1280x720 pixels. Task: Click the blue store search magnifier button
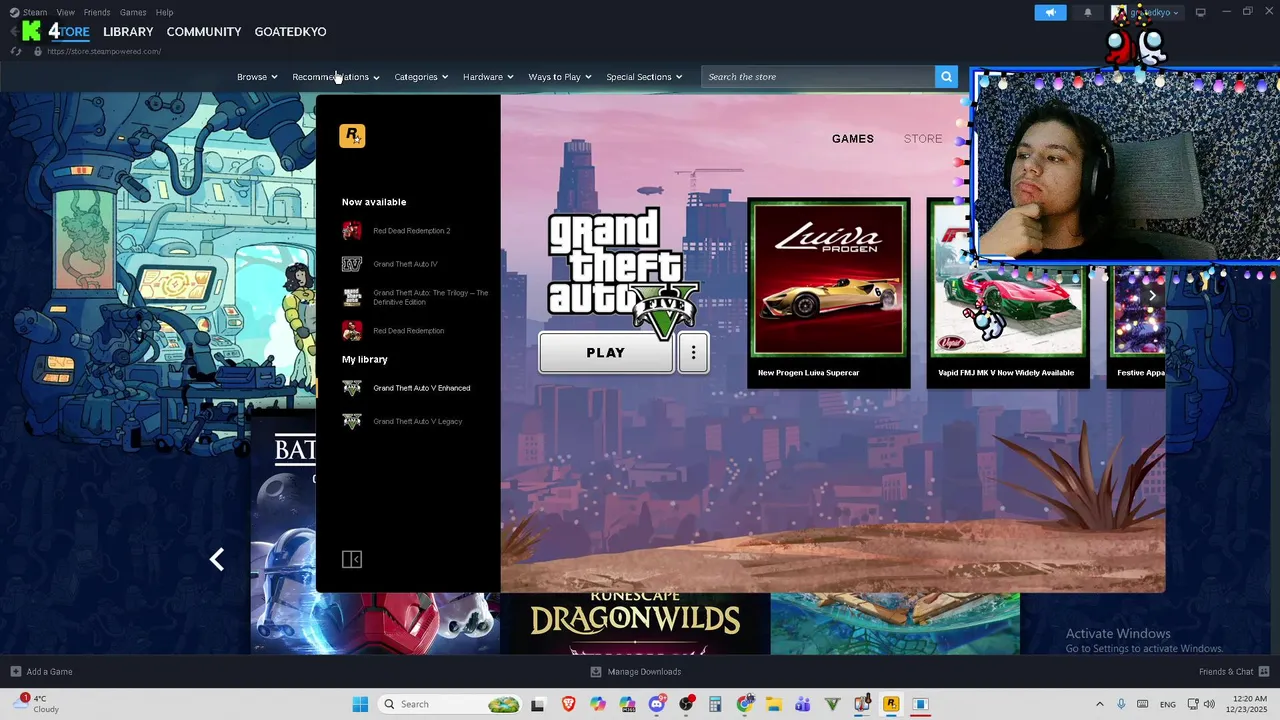point(946,77)
